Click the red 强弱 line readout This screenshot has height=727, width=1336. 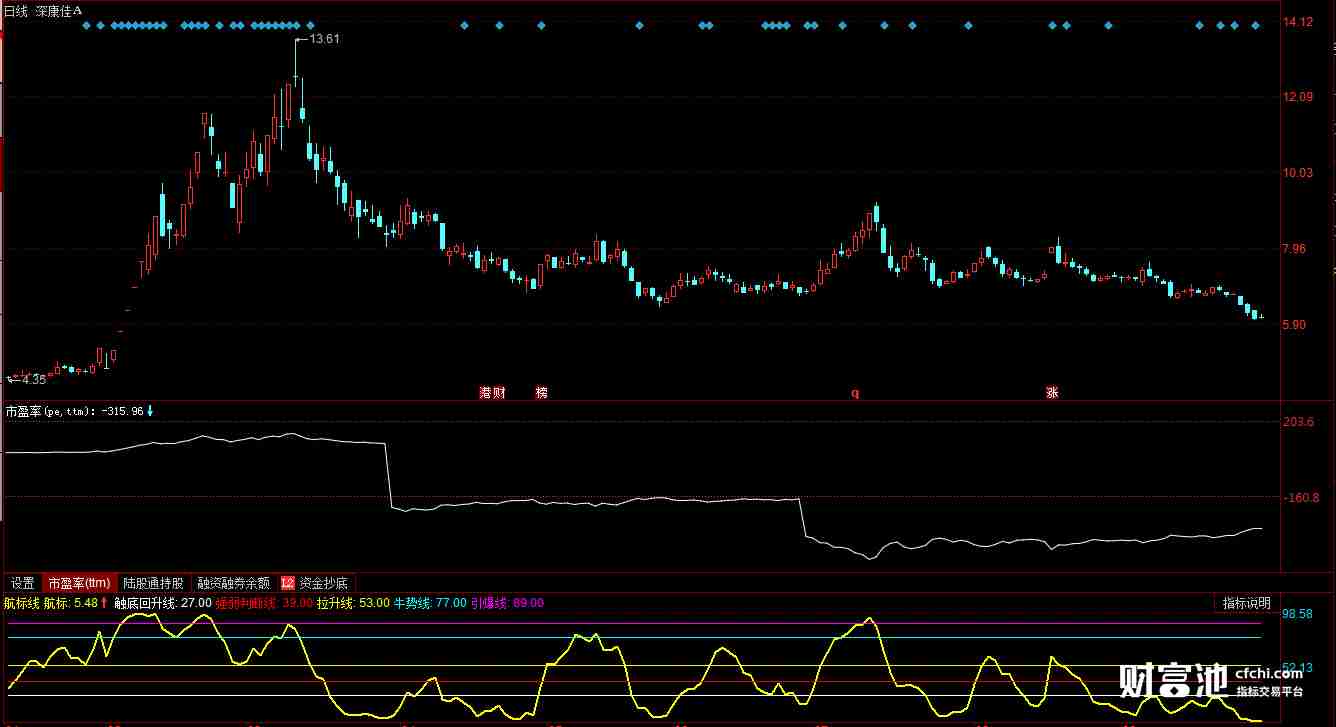pos(263,603)
